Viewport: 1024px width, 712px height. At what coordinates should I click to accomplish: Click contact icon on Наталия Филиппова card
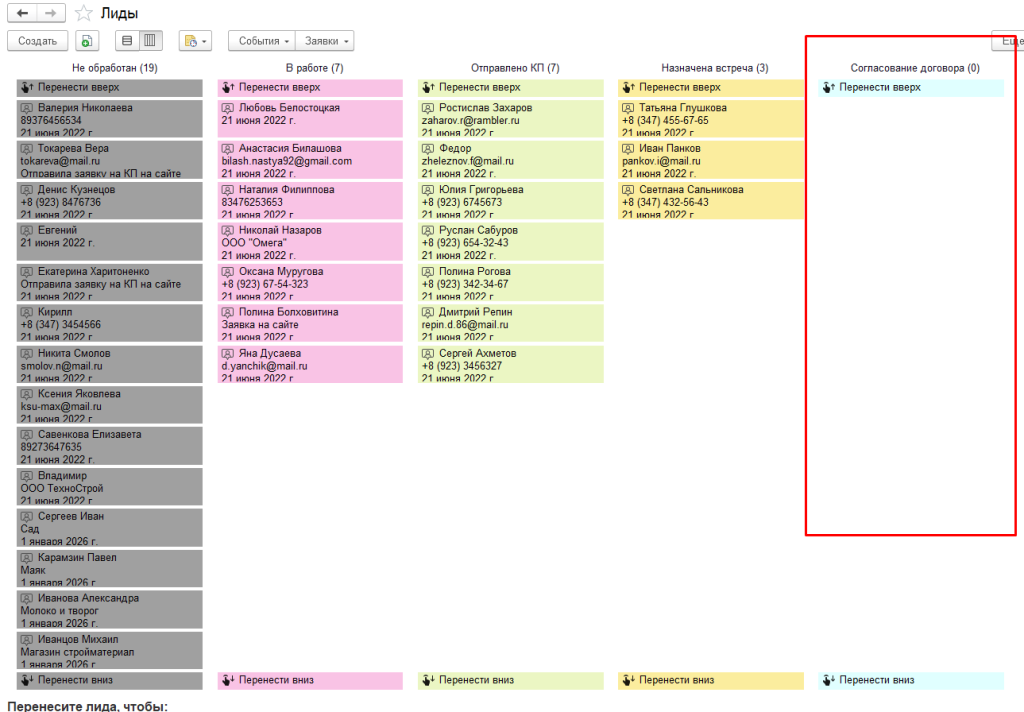[x=228, y=190]
